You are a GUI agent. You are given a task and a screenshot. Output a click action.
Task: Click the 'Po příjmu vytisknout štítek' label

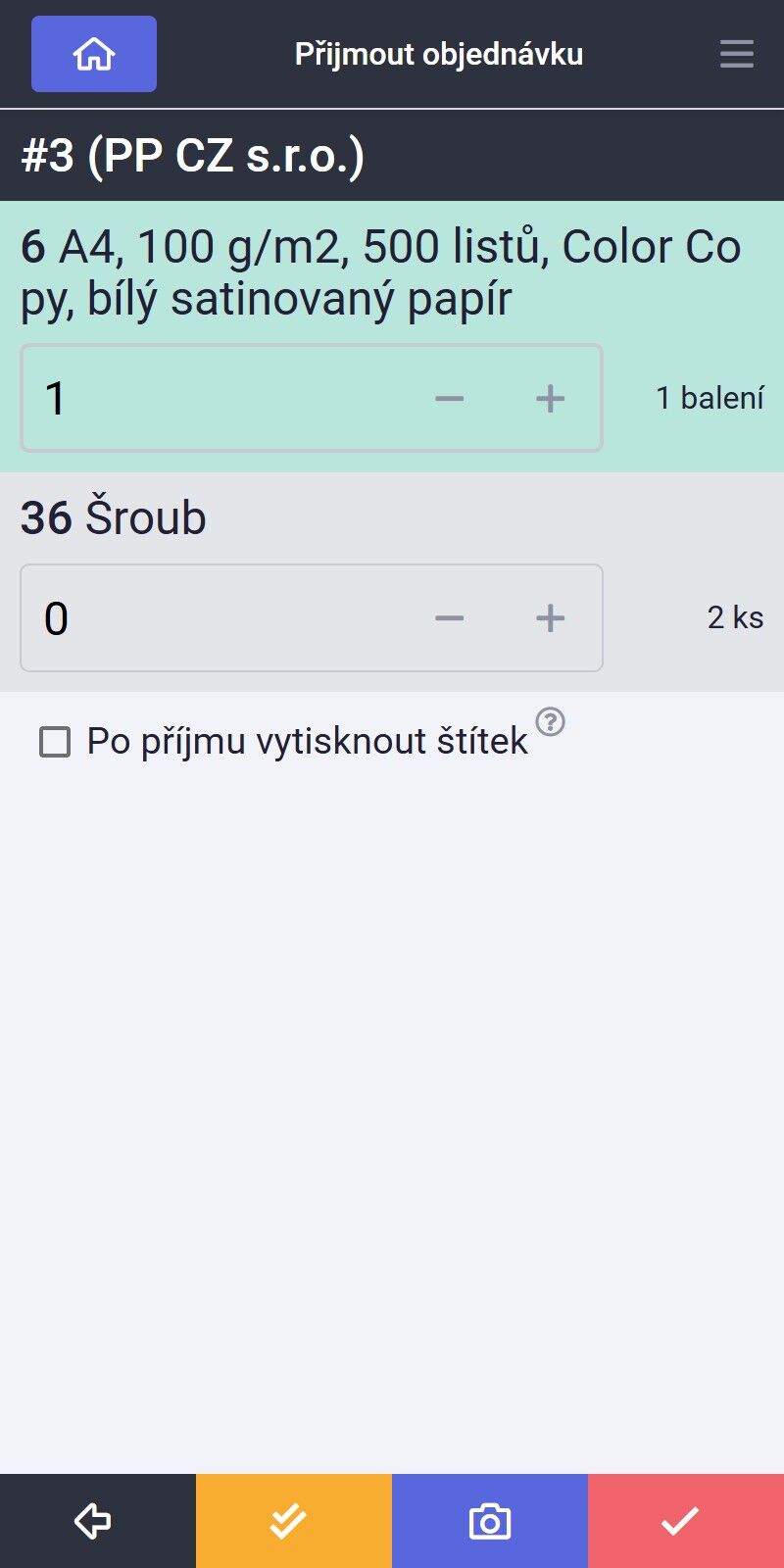[x=308, y=742]
